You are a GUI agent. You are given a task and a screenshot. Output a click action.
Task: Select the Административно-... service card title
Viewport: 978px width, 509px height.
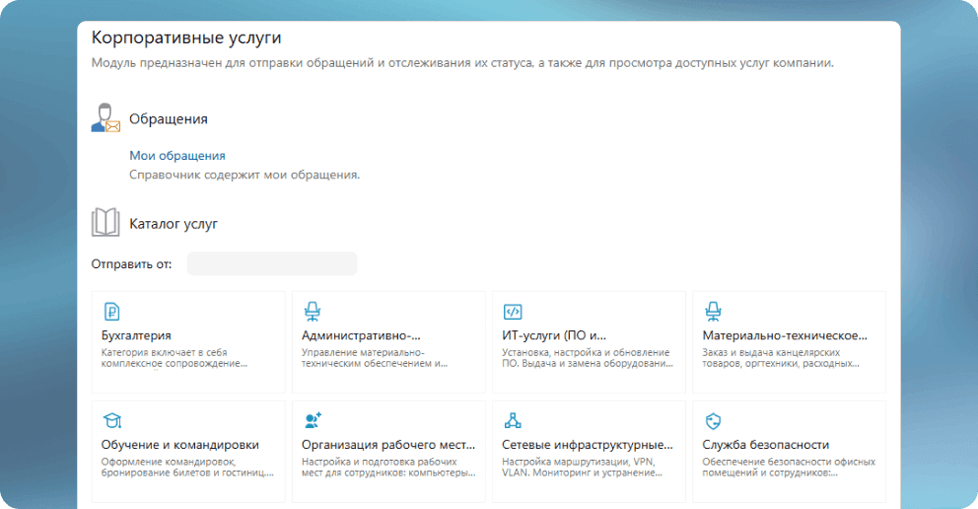pyautogui.click(x=361, y=336)
